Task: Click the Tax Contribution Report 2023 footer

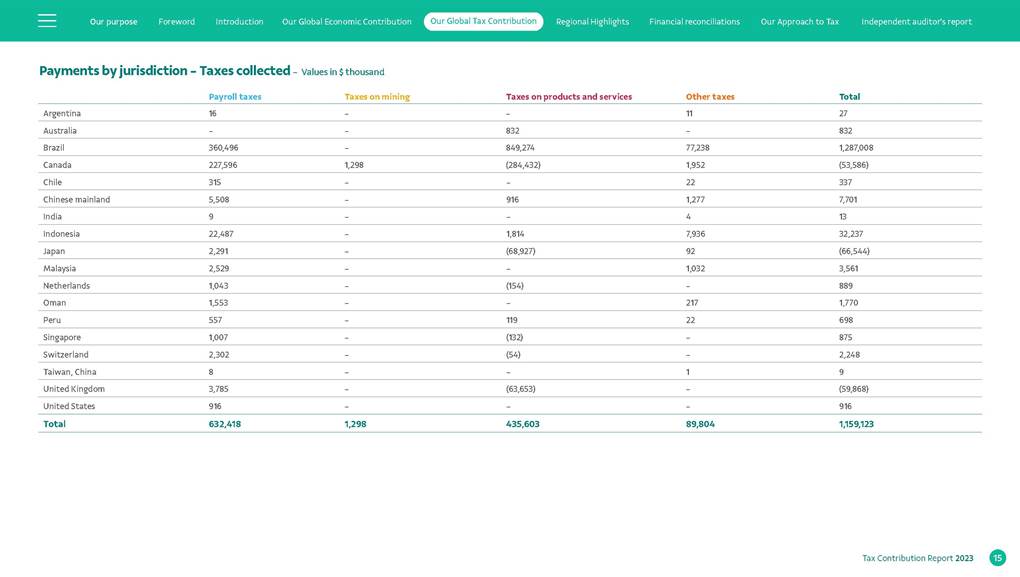Action: (x=917, y=558)
